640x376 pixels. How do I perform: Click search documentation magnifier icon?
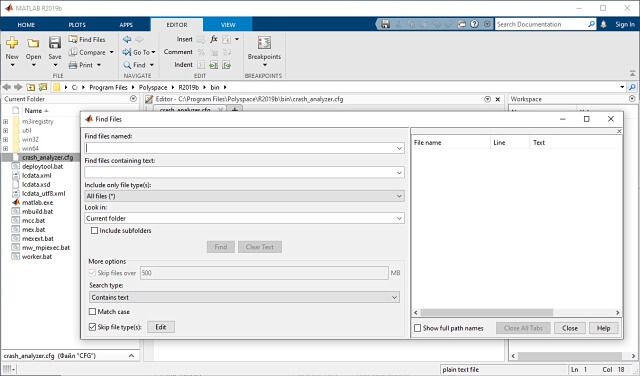point(591,24)
